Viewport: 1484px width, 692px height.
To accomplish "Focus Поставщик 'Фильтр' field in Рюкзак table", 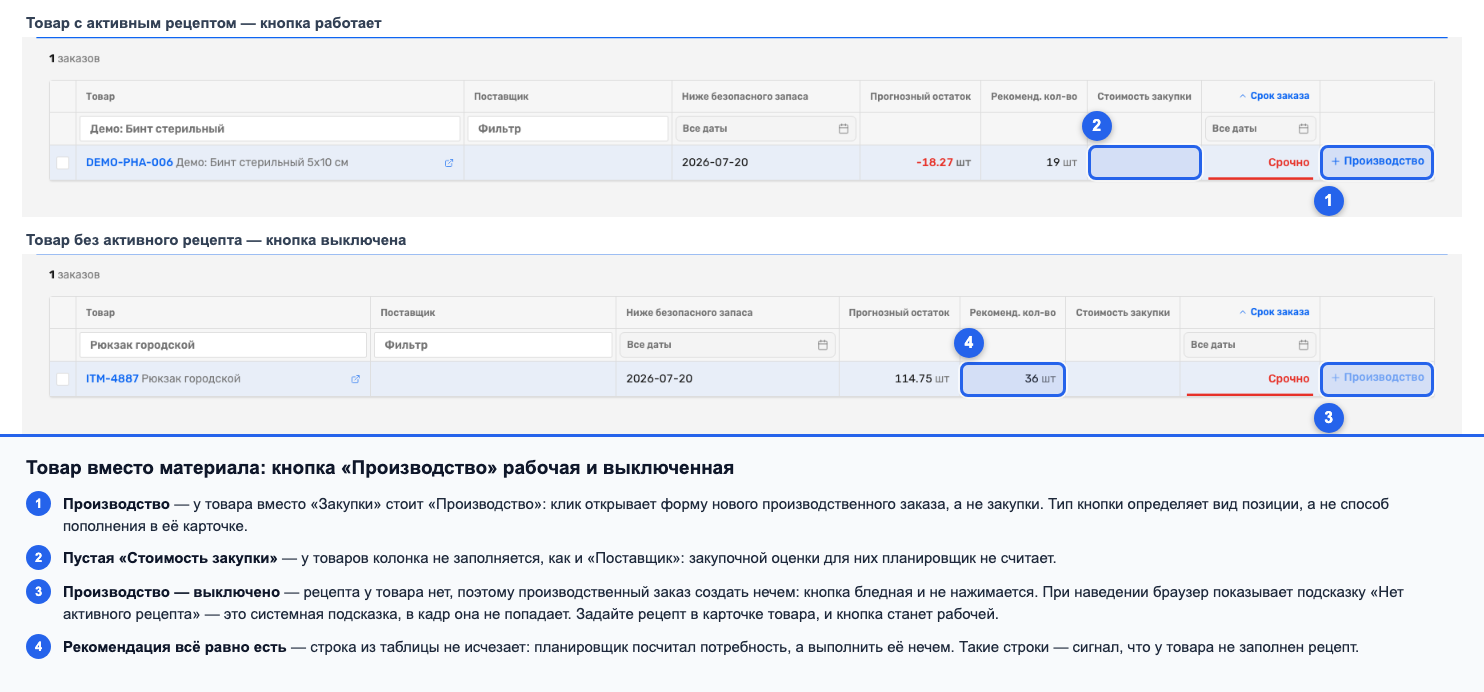I will (x=493, y=345).
